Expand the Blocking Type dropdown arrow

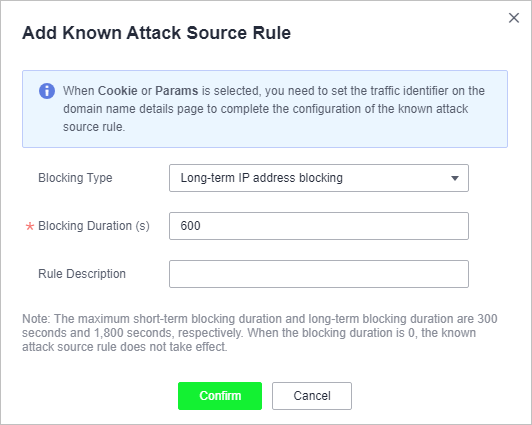(x=455, y=178)
